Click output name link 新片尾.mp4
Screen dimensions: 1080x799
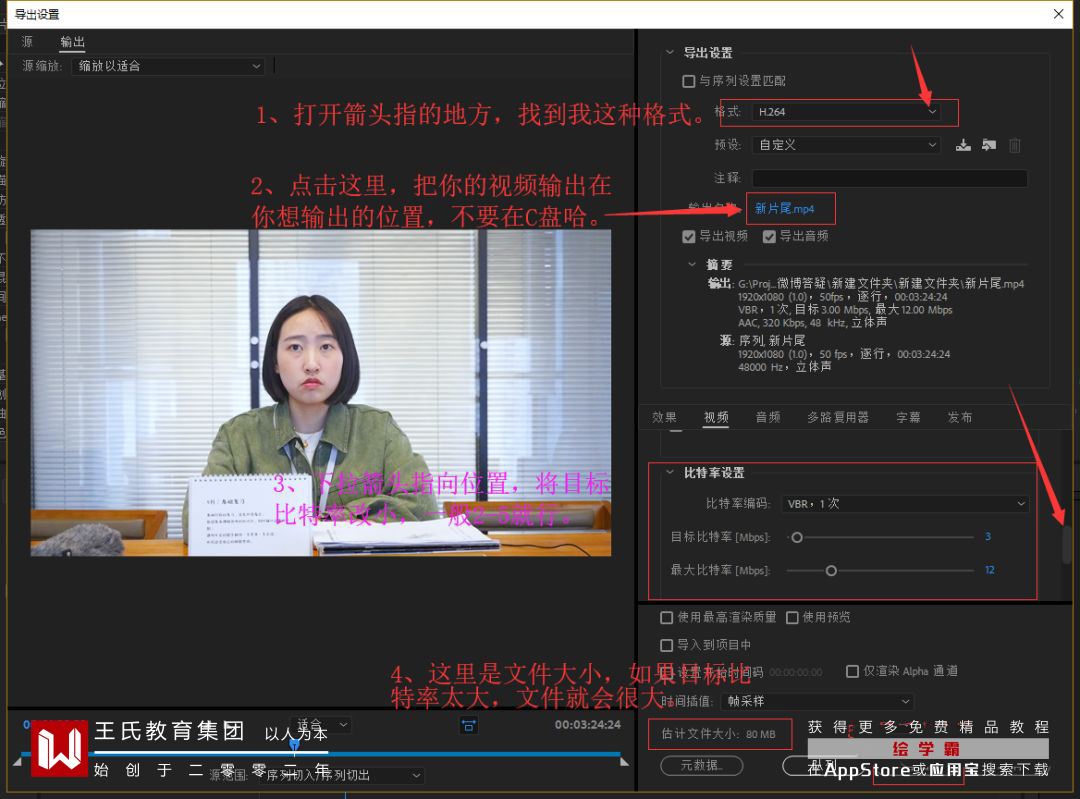[x=785, y=209]
